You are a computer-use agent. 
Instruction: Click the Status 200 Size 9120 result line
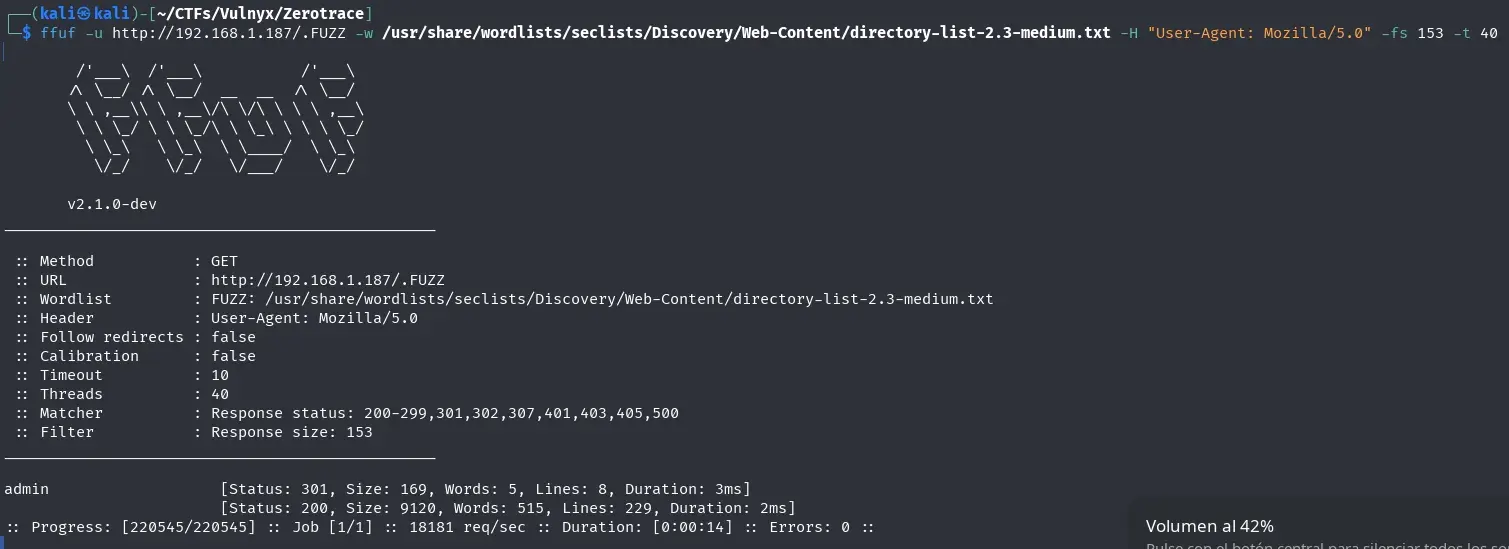(508, 508)
